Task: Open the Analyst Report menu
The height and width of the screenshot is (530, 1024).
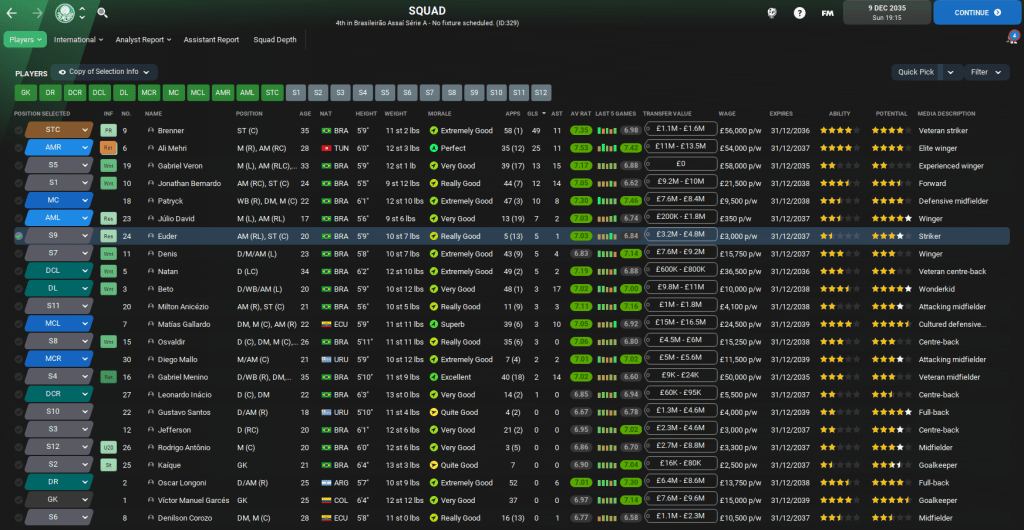Action: tap(143, 40)
